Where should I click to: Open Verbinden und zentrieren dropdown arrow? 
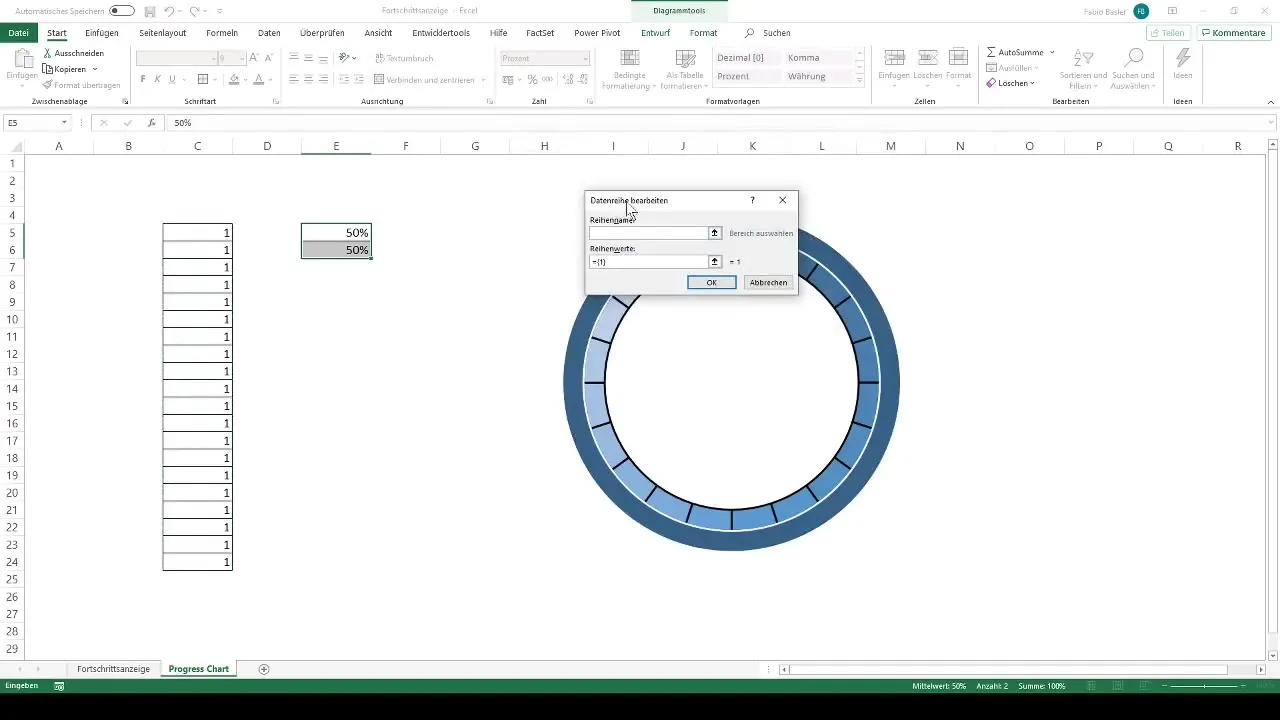click(483, 79)
